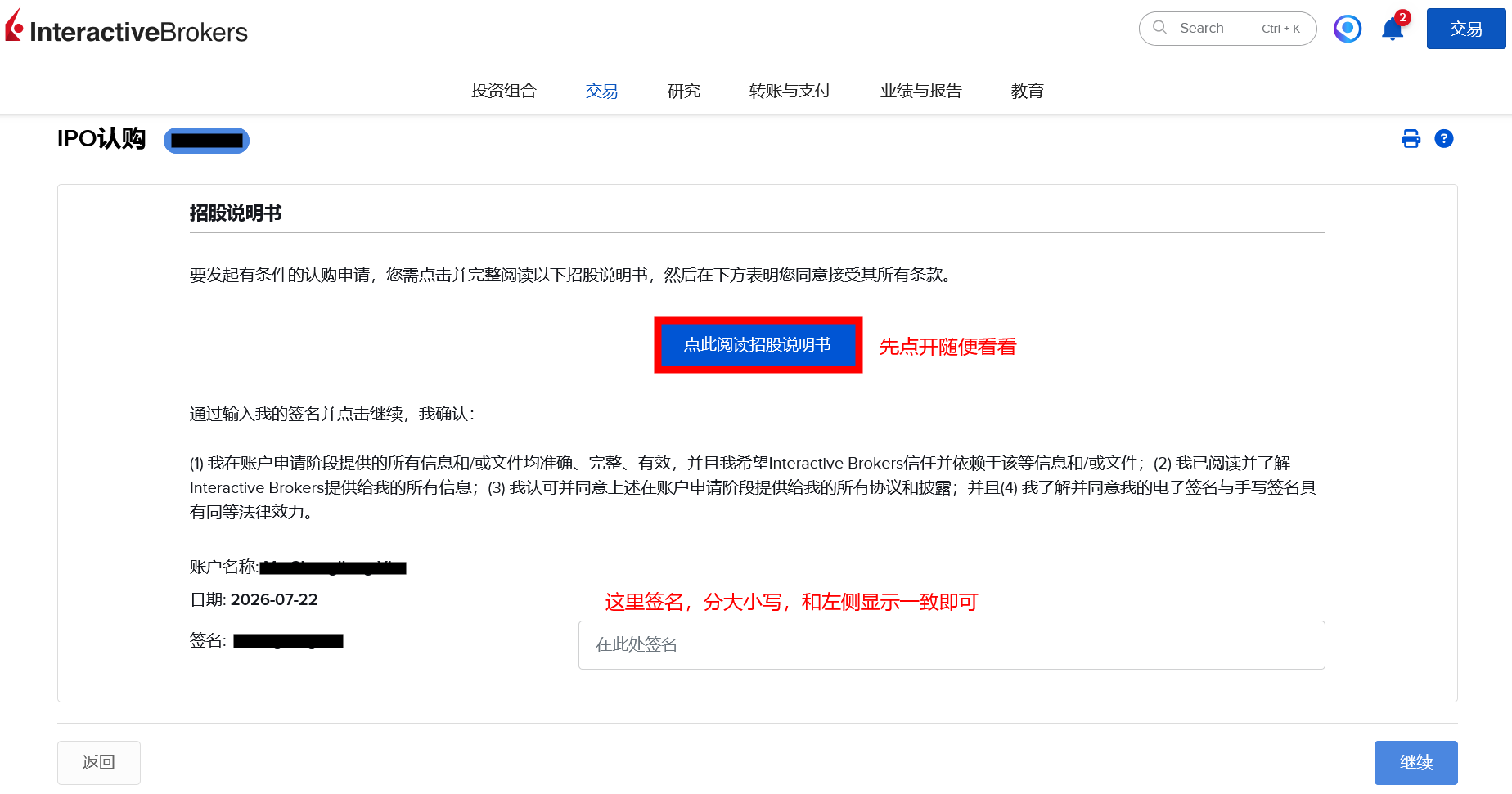Open the 业绩与报告 menu
Image resolution: width=1512 pixels, height=794 pixels.
tap(921, 91)
